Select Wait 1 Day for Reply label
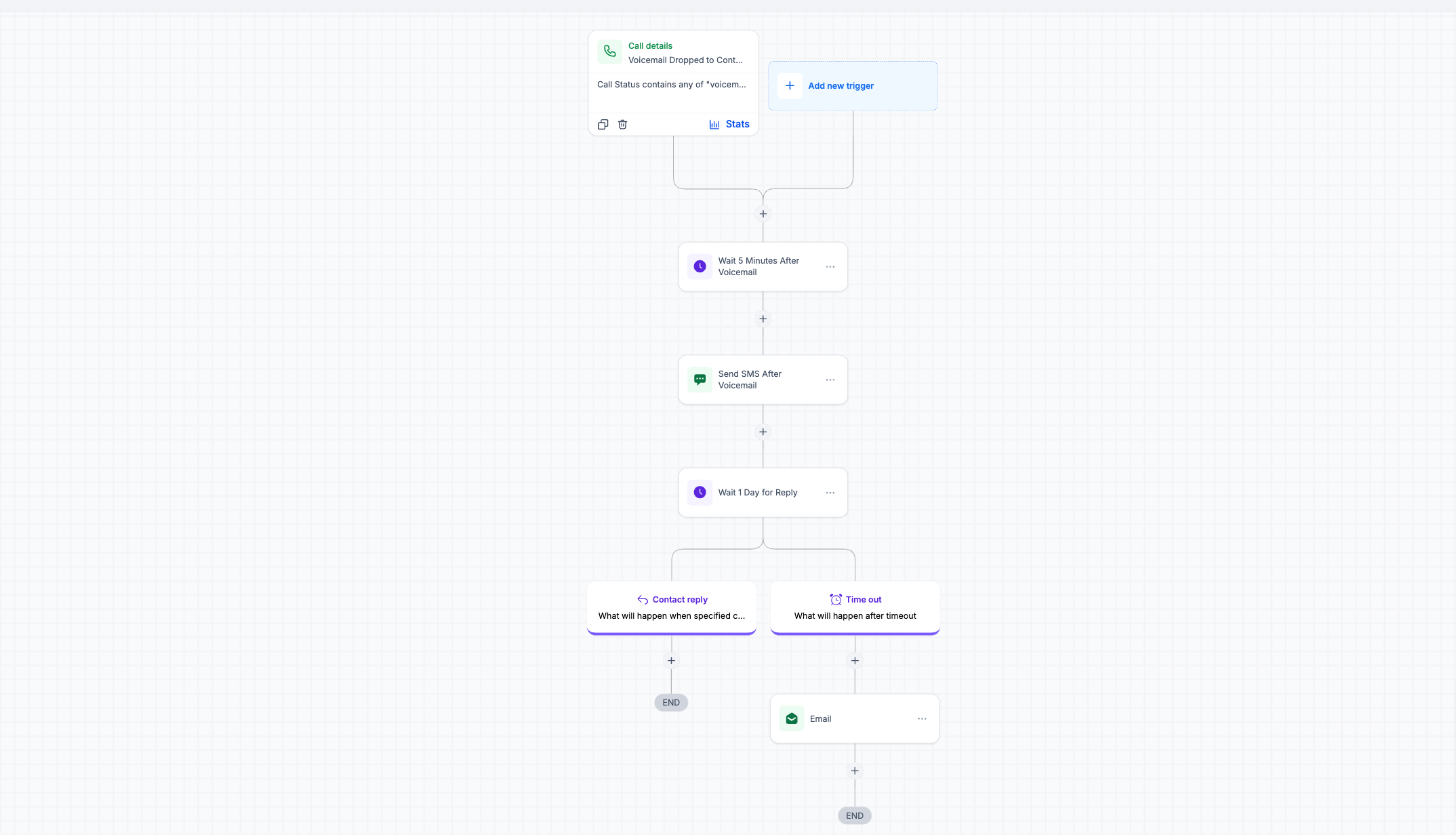 pos(758,493)
